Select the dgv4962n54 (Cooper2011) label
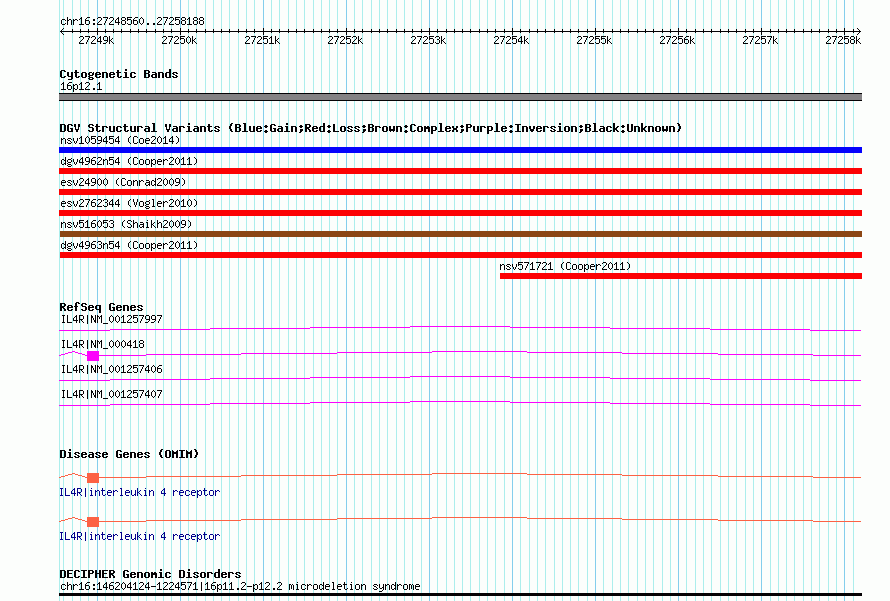 coord(129,161)
